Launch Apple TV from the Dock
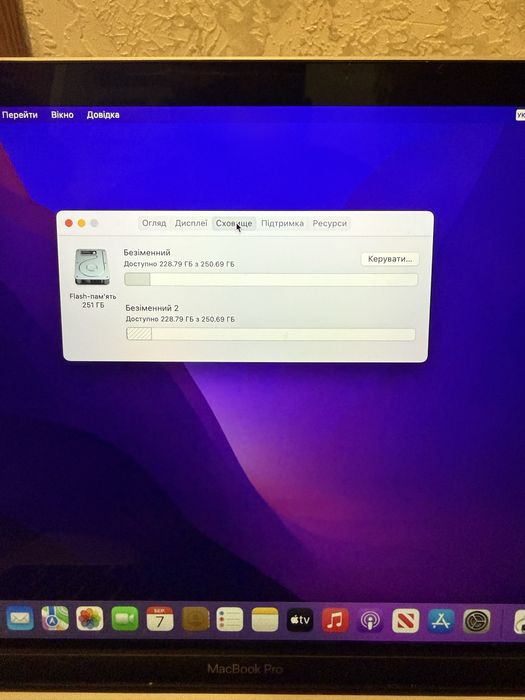This screenshot has width=525, height=700. [300, 620]
